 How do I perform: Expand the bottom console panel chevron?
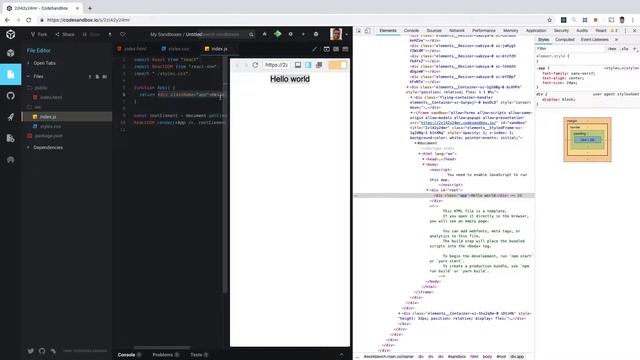point(341,355)
